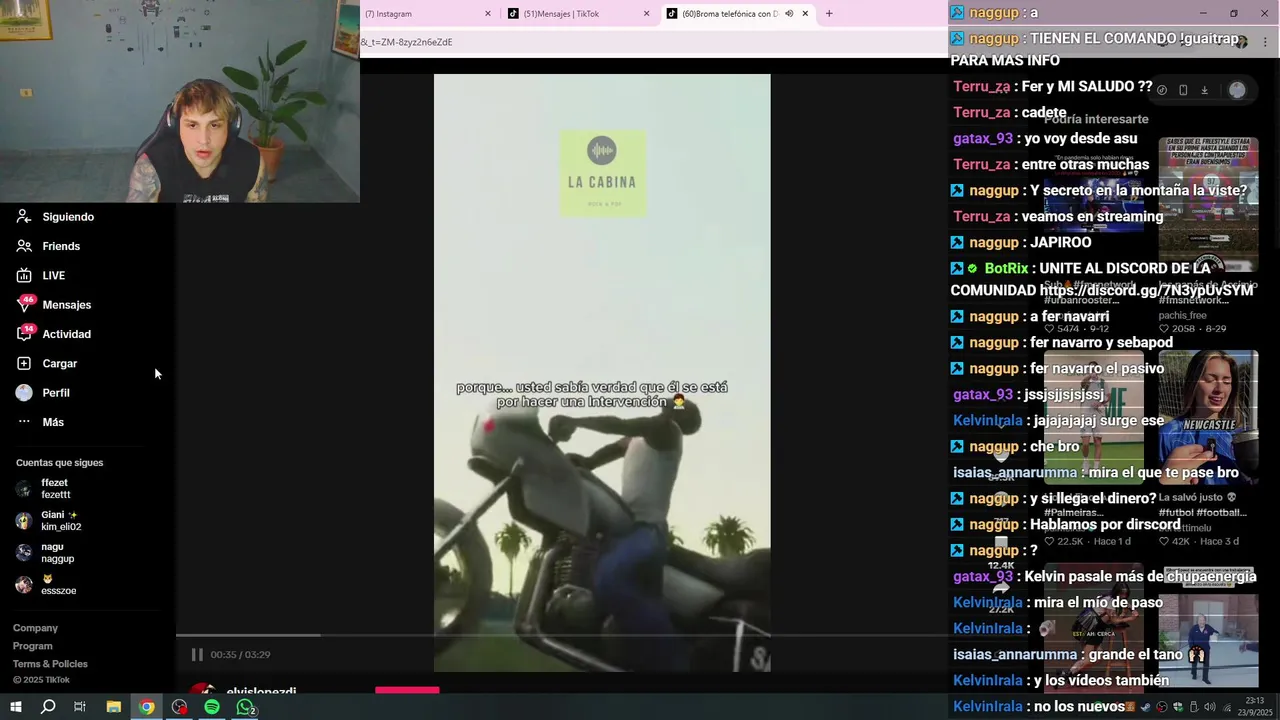Open the Perfil avatar
The height and width of the screenshot is (720, 1280).
(x=24, y=393)
